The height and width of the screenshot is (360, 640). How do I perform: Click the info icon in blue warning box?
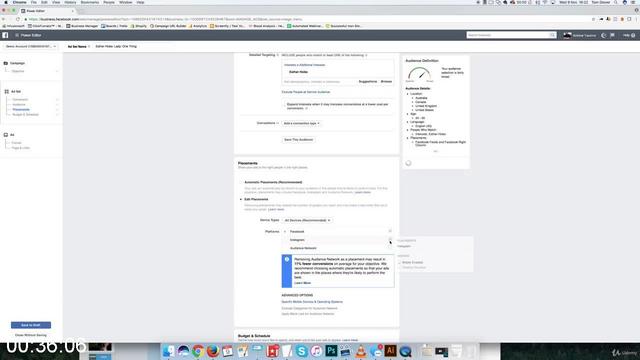[x=287, y=259]
